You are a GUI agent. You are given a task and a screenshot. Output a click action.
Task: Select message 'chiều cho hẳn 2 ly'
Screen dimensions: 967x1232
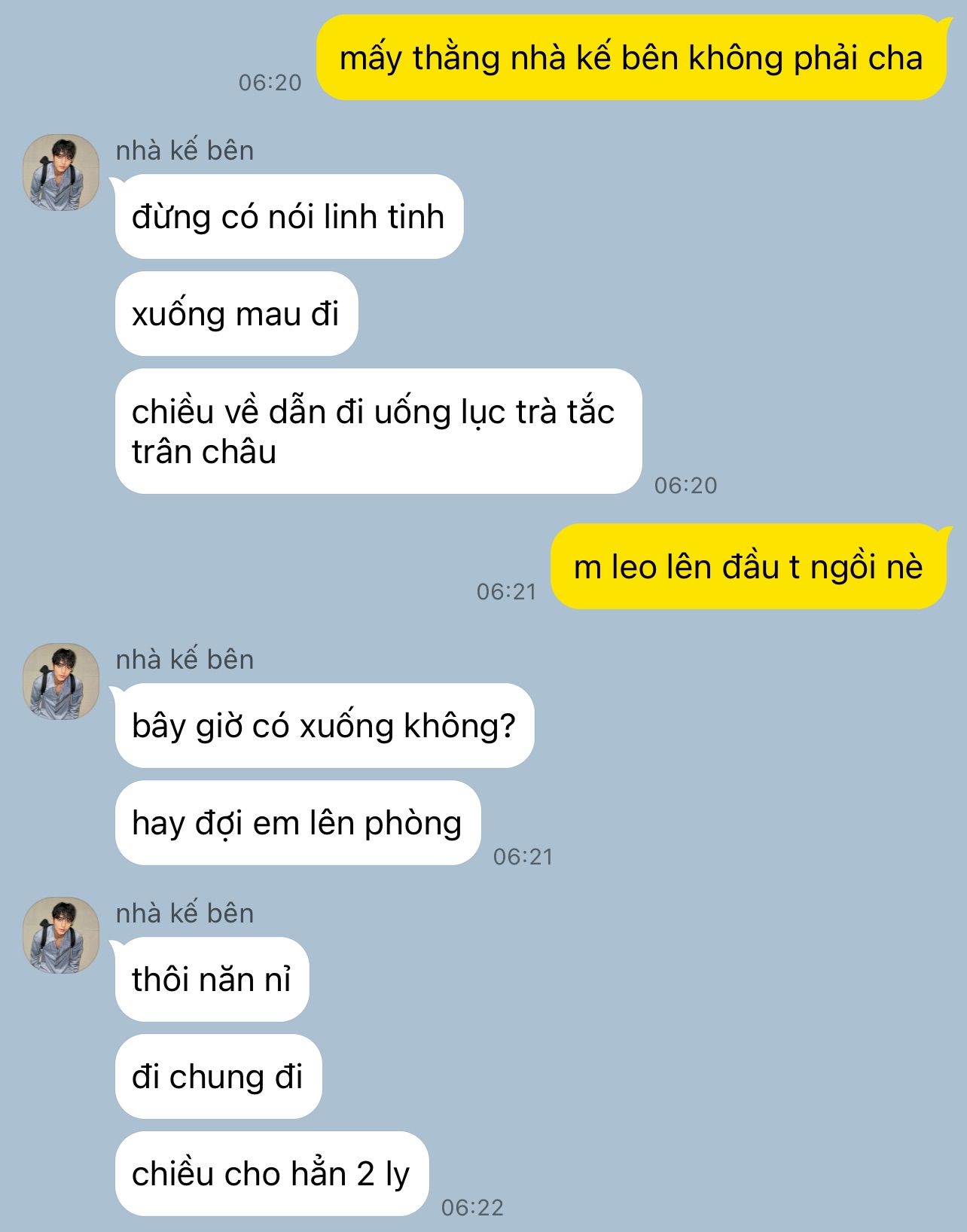tap(272, 1174)
